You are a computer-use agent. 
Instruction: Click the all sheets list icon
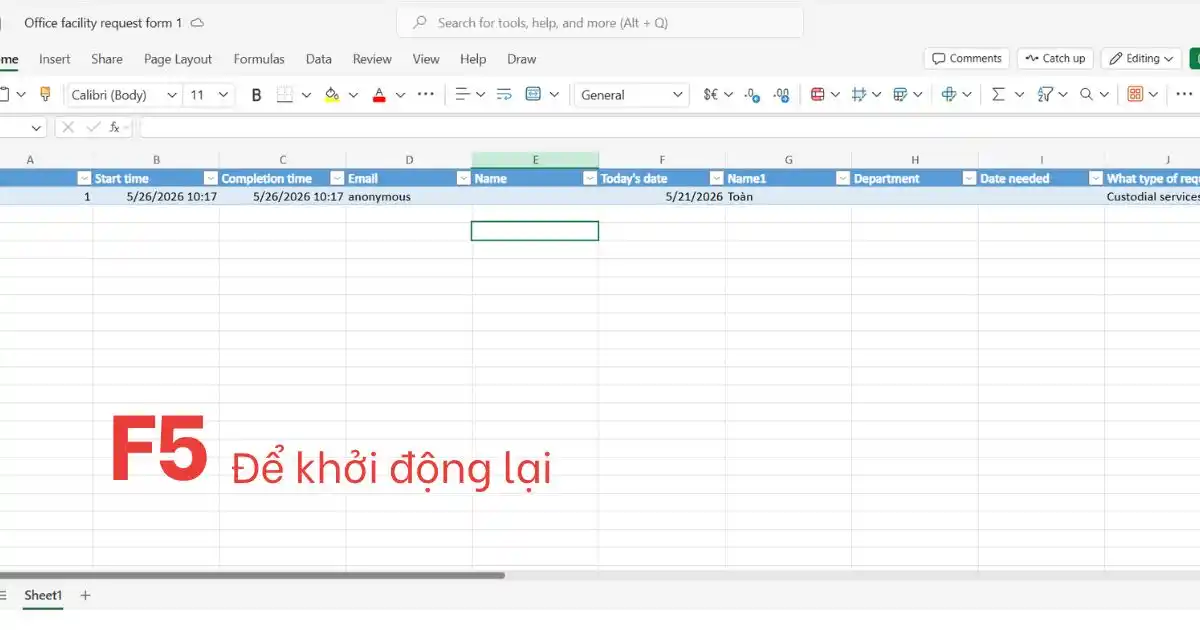(x=3, y=595)
